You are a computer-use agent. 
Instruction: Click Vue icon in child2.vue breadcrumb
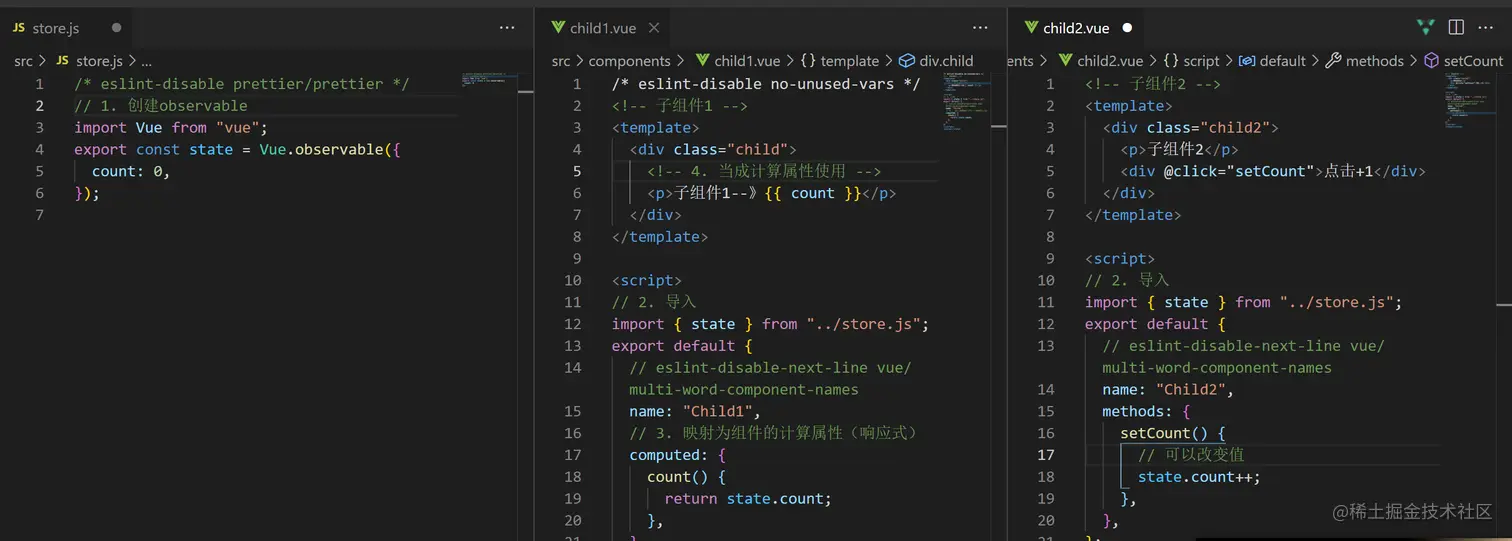click(1065, 61)
